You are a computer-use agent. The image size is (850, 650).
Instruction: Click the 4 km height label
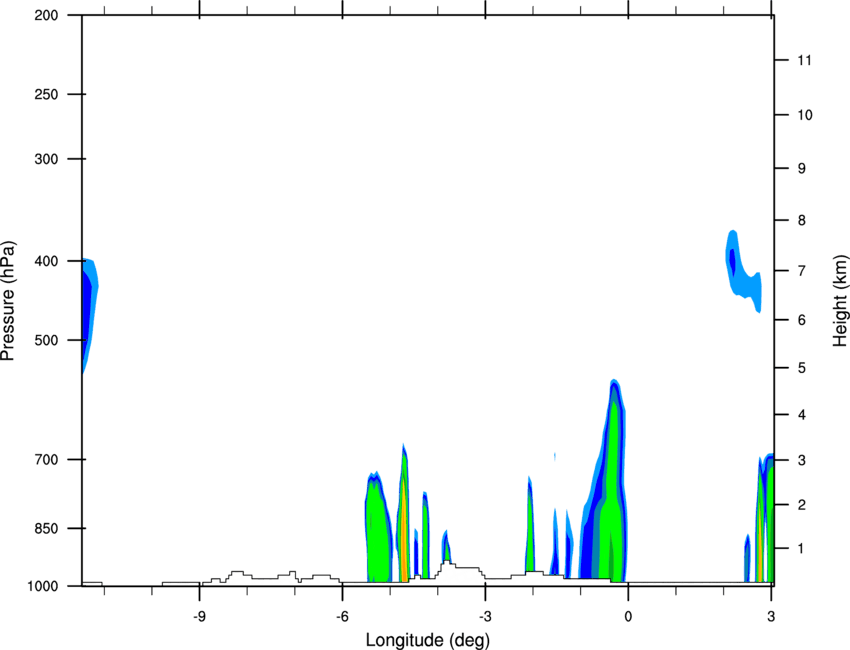tap(802, 415)
